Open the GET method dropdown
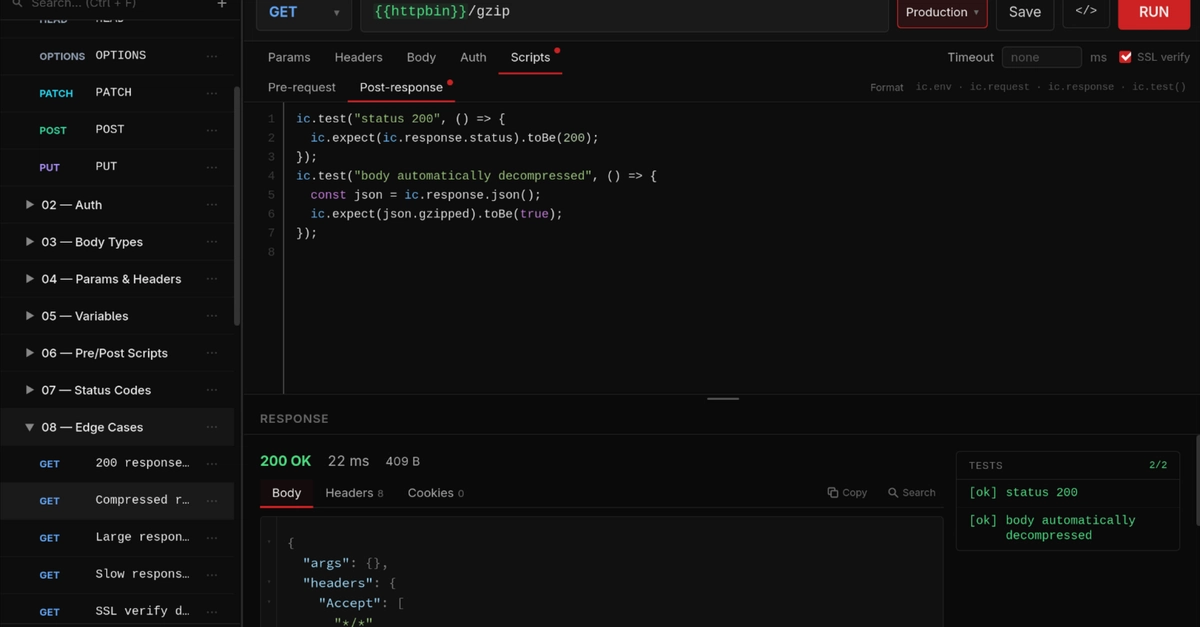This screenshot has width=1200, height=627. [304, 13]
